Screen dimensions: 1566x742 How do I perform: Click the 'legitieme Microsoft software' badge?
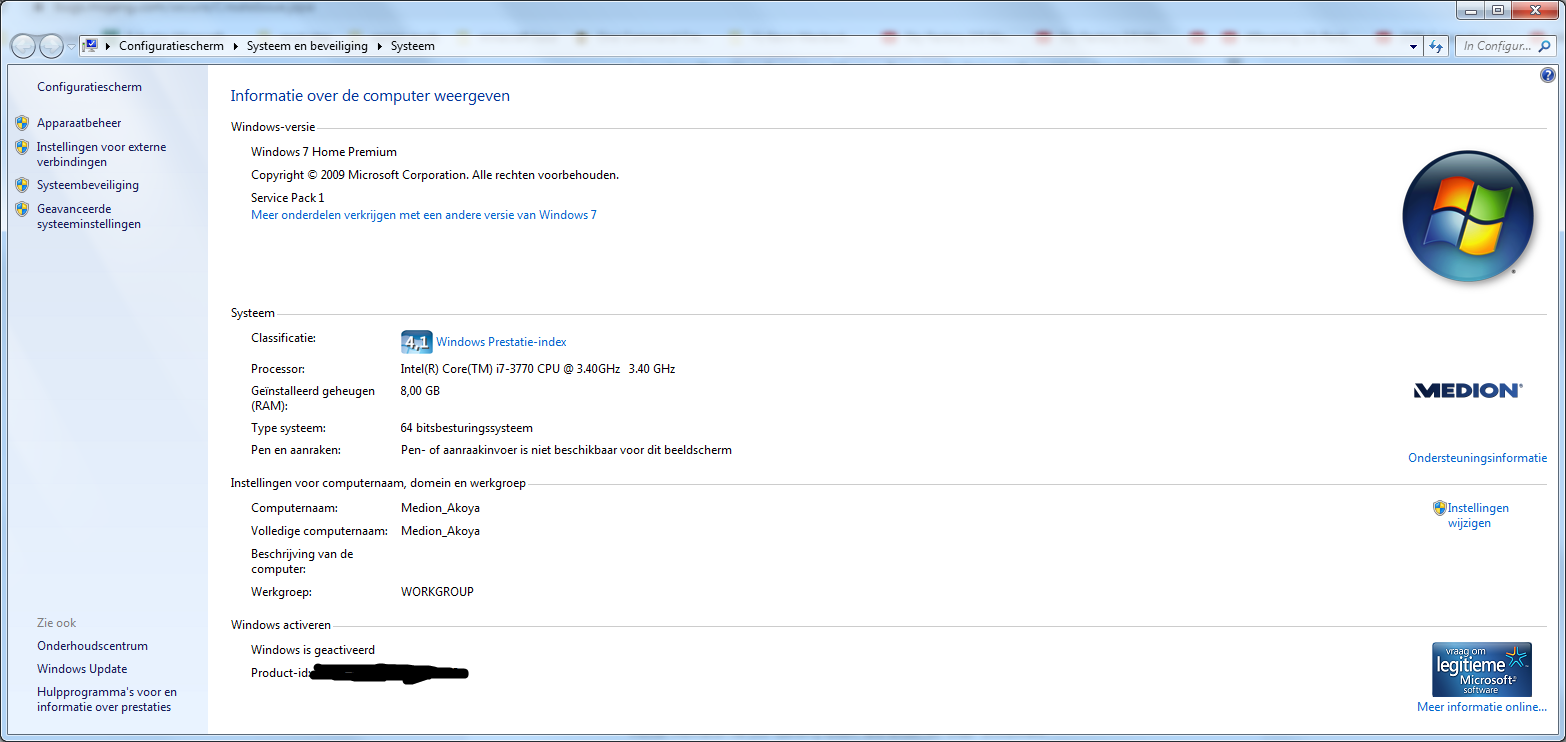pyautogui.click(x=1481, y=669)
